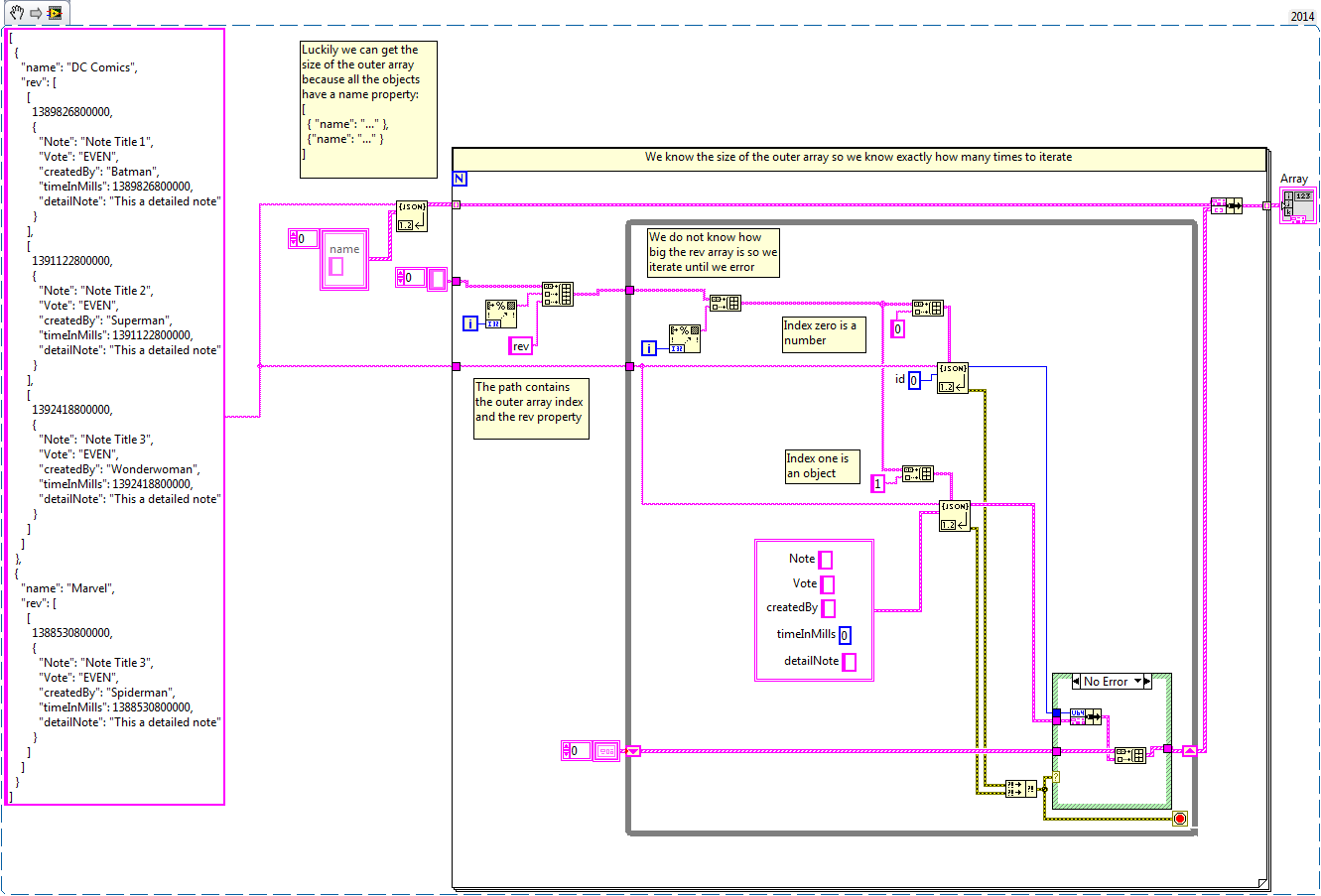Click the detailNote string field in cluster
Viewport: 1321px width, 896px height.
click(x=850, y=662)
